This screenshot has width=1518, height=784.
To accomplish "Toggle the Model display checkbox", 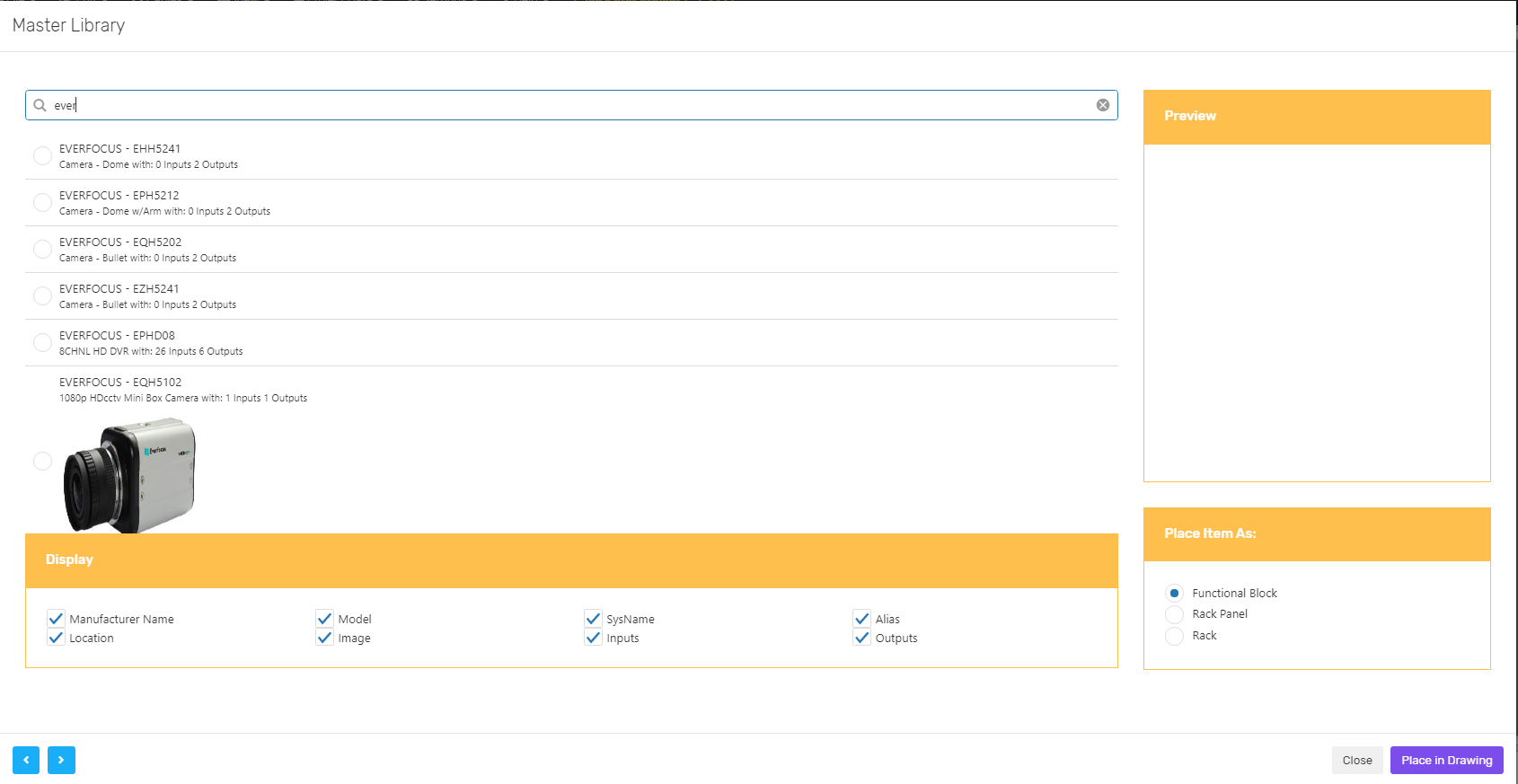I will point(325,618).
